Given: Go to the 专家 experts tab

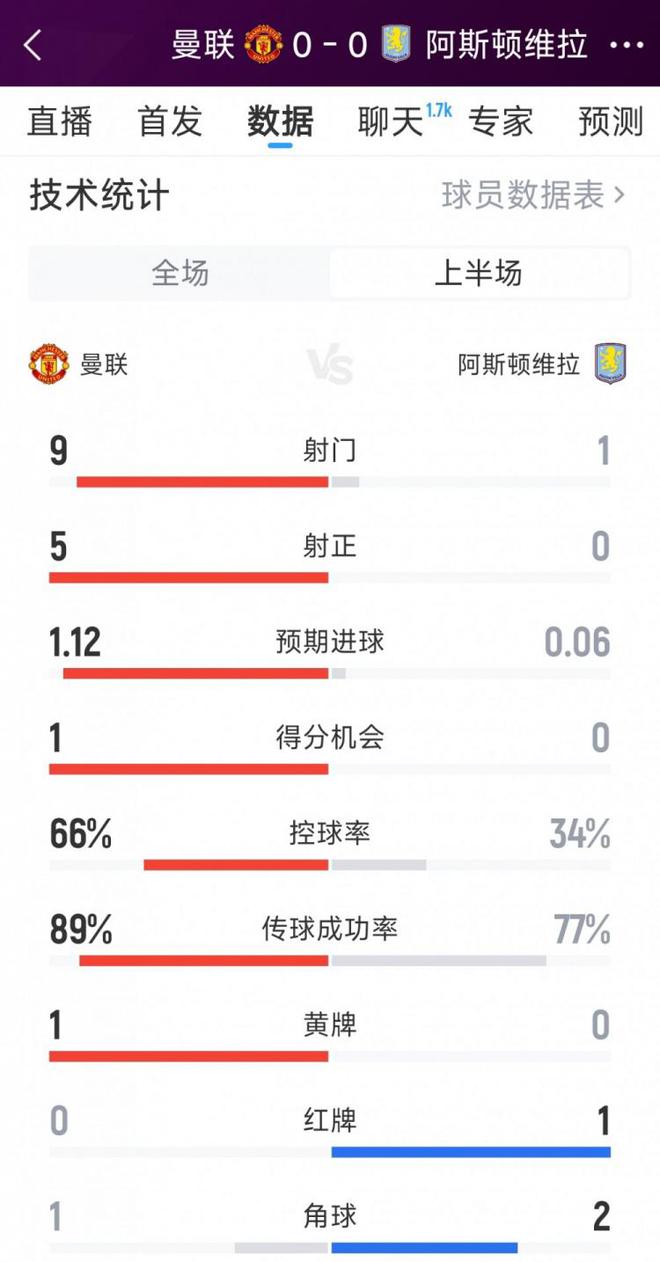Looking at the screenshot, I should (500, 122).
